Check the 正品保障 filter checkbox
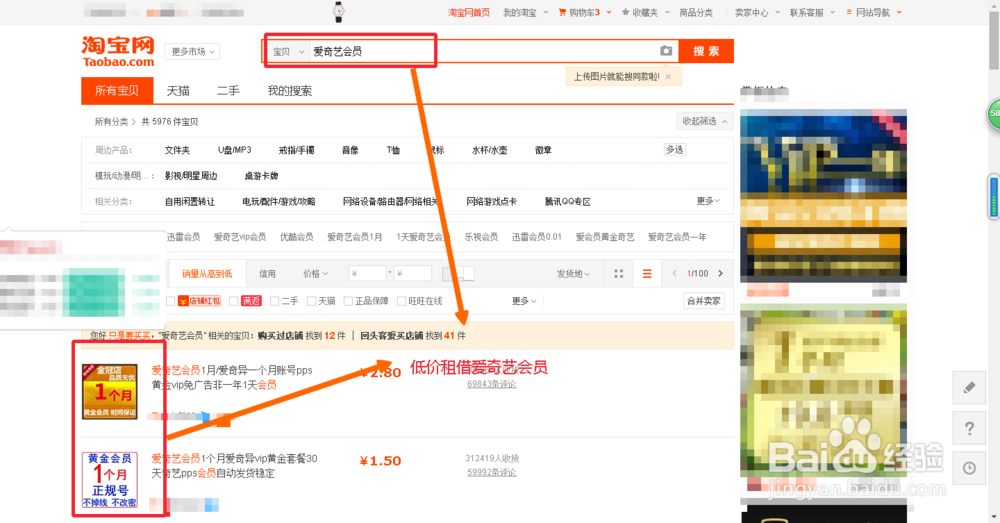 [348, 301]
